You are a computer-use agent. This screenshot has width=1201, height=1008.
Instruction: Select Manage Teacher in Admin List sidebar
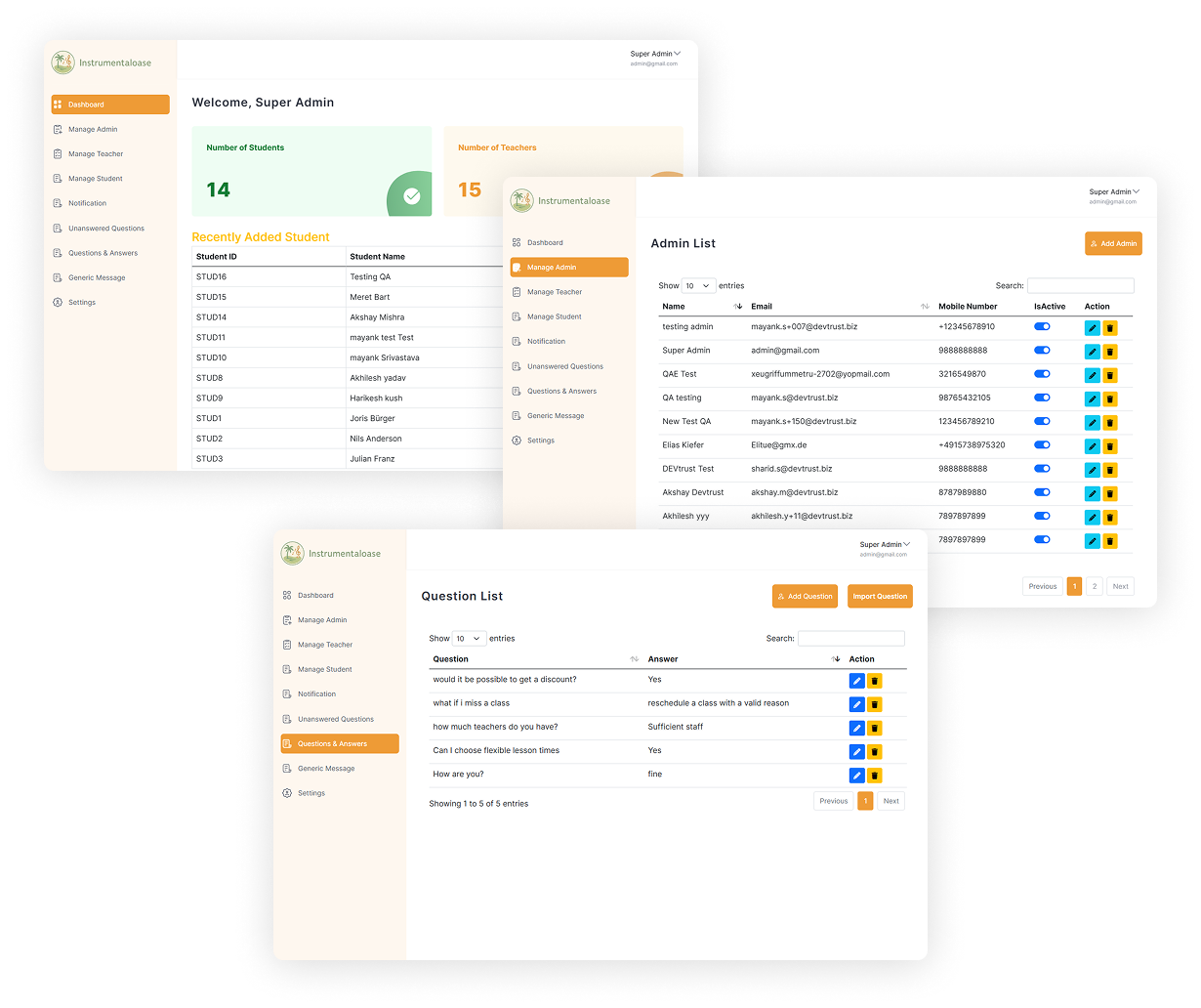[x=554, y=292]
